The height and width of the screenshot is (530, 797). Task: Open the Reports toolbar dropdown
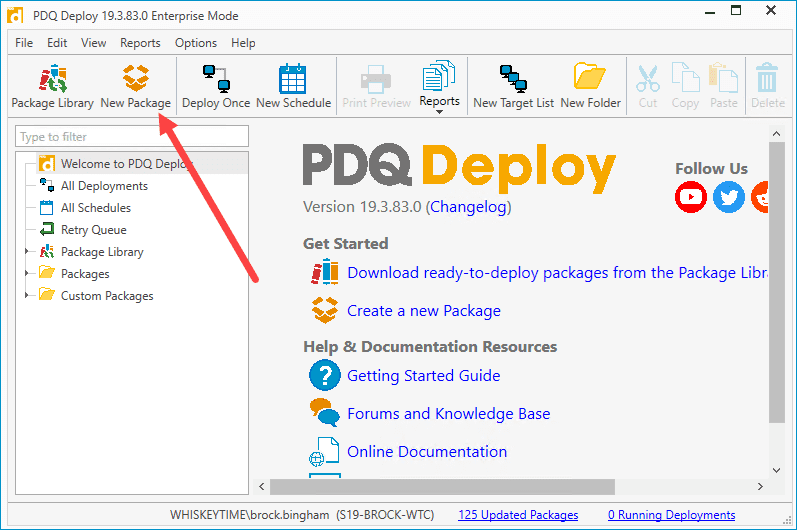pos(440,86)
